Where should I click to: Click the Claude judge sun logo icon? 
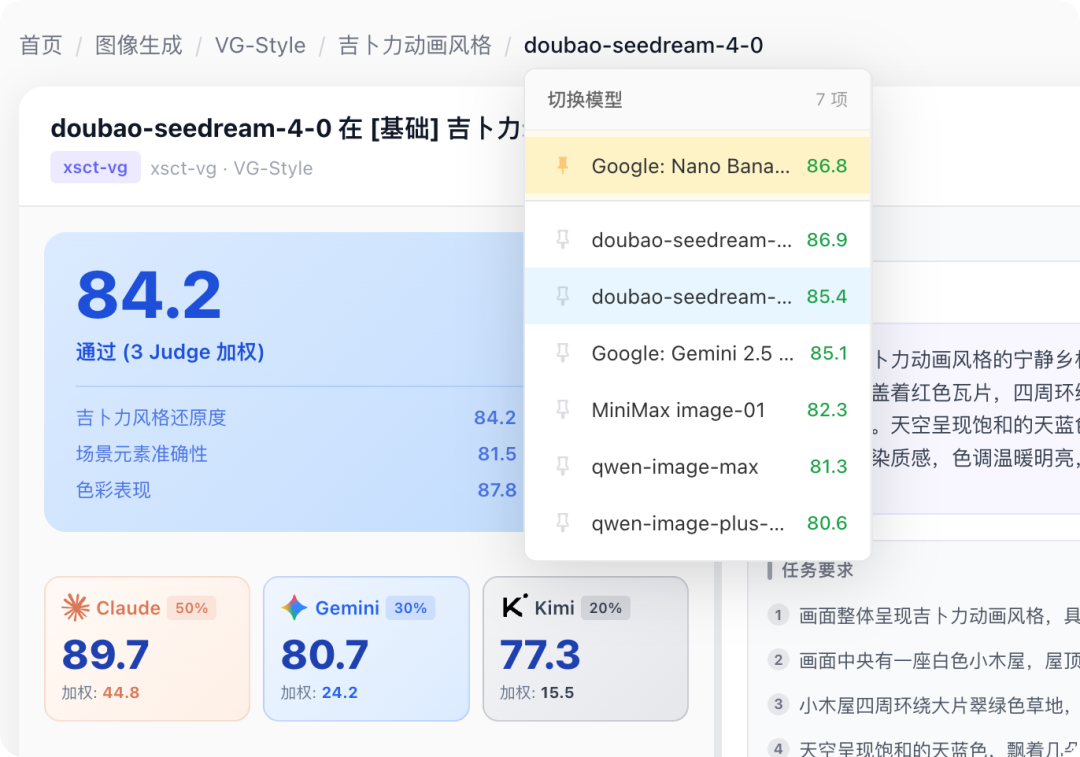click(75, 607)
